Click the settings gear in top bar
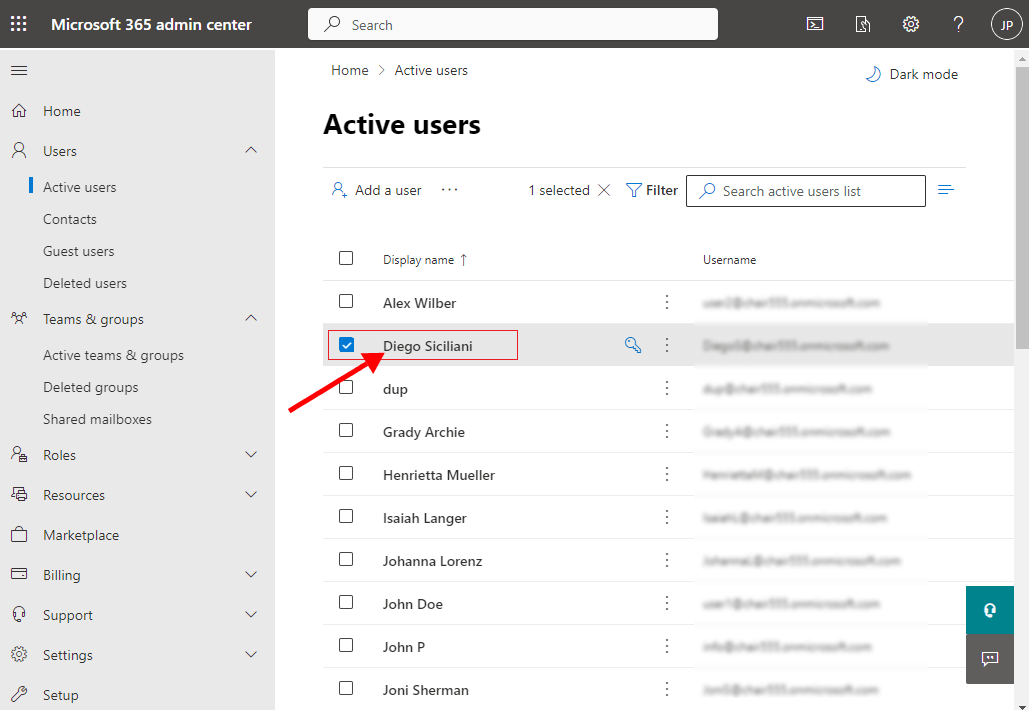This screenshot has height=710, width=1029. pyautogui.click(x=910, y=24)
